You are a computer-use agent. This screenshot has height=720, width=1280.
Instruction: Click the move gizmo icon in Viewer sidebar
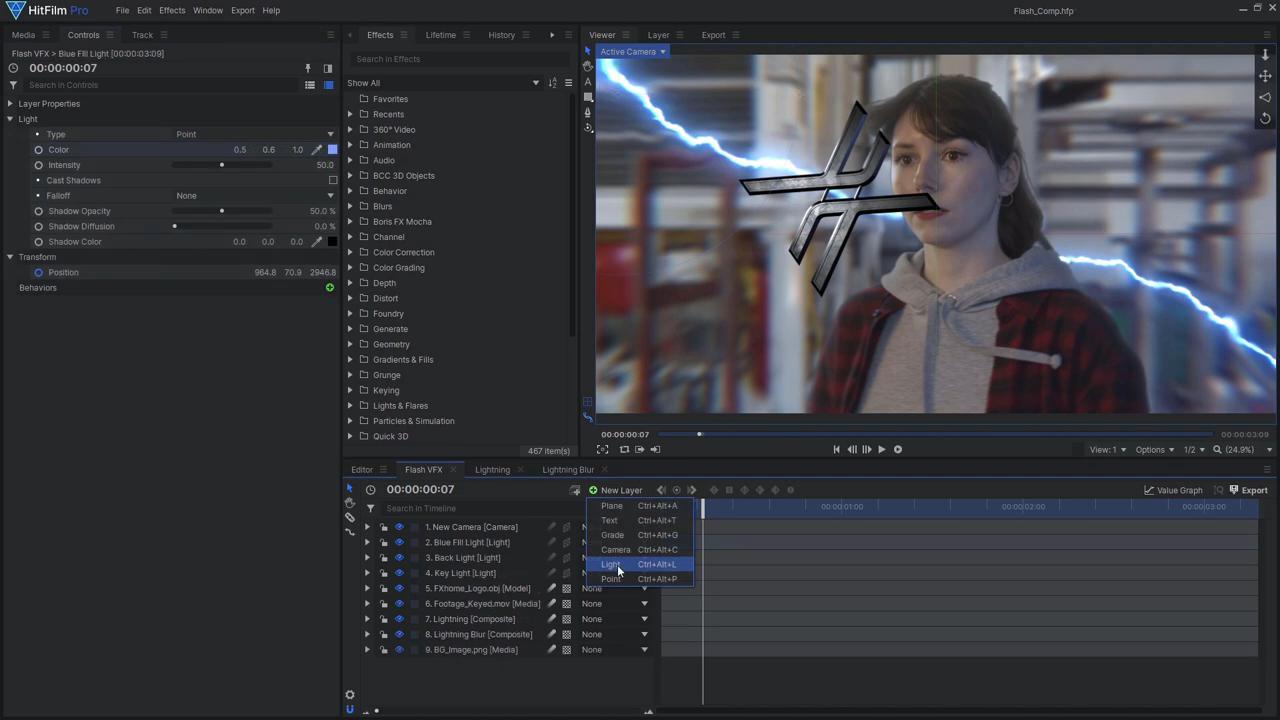[1265, 76]
